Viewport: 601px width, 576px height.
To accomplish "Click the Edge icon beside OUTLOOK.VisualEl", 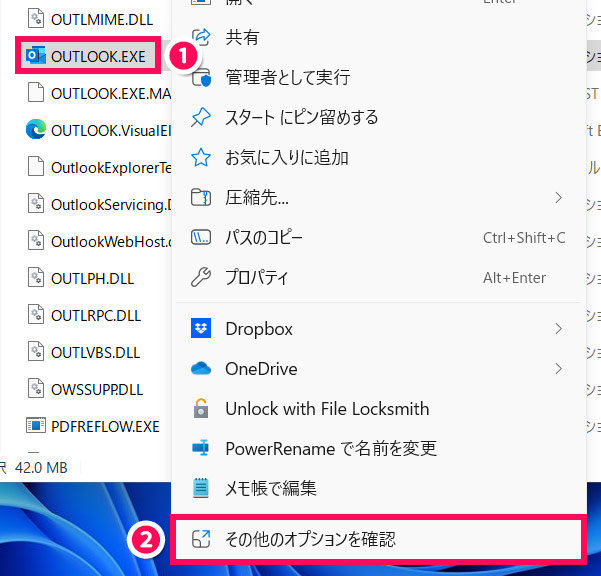I will coord(36,130).
